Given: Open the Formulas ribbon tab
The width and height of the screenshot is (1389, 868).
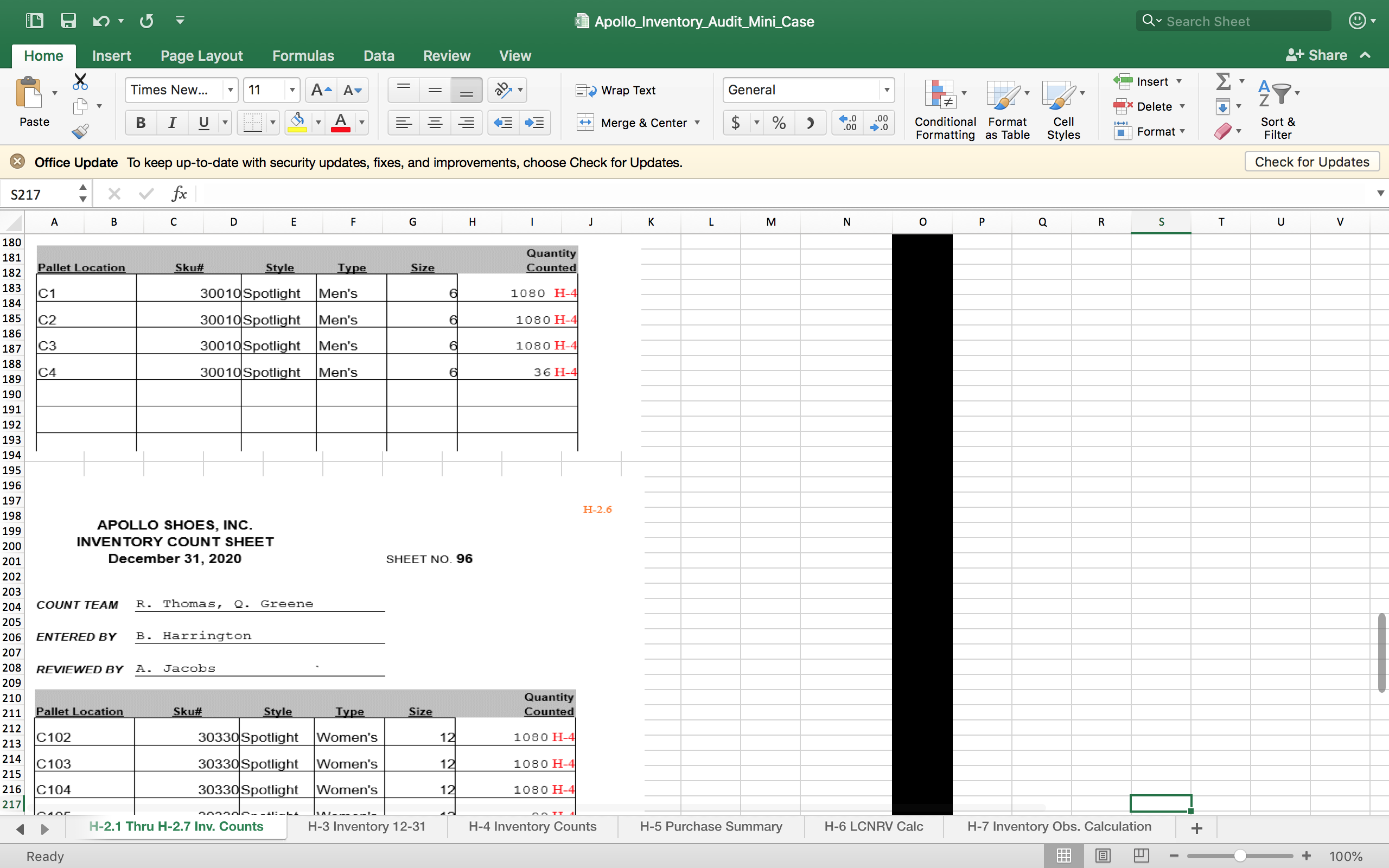Looking at the screenshot, I should tap(302, 56).
